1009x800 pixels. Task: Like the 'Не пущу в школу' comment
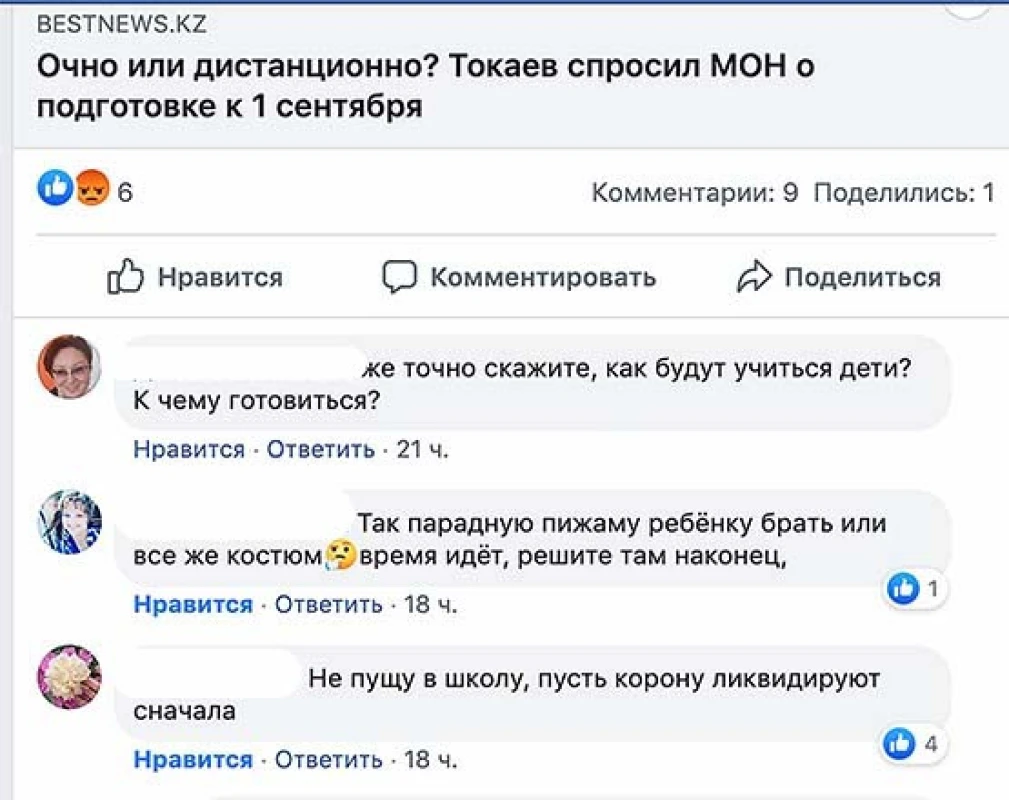pos(193,760)
